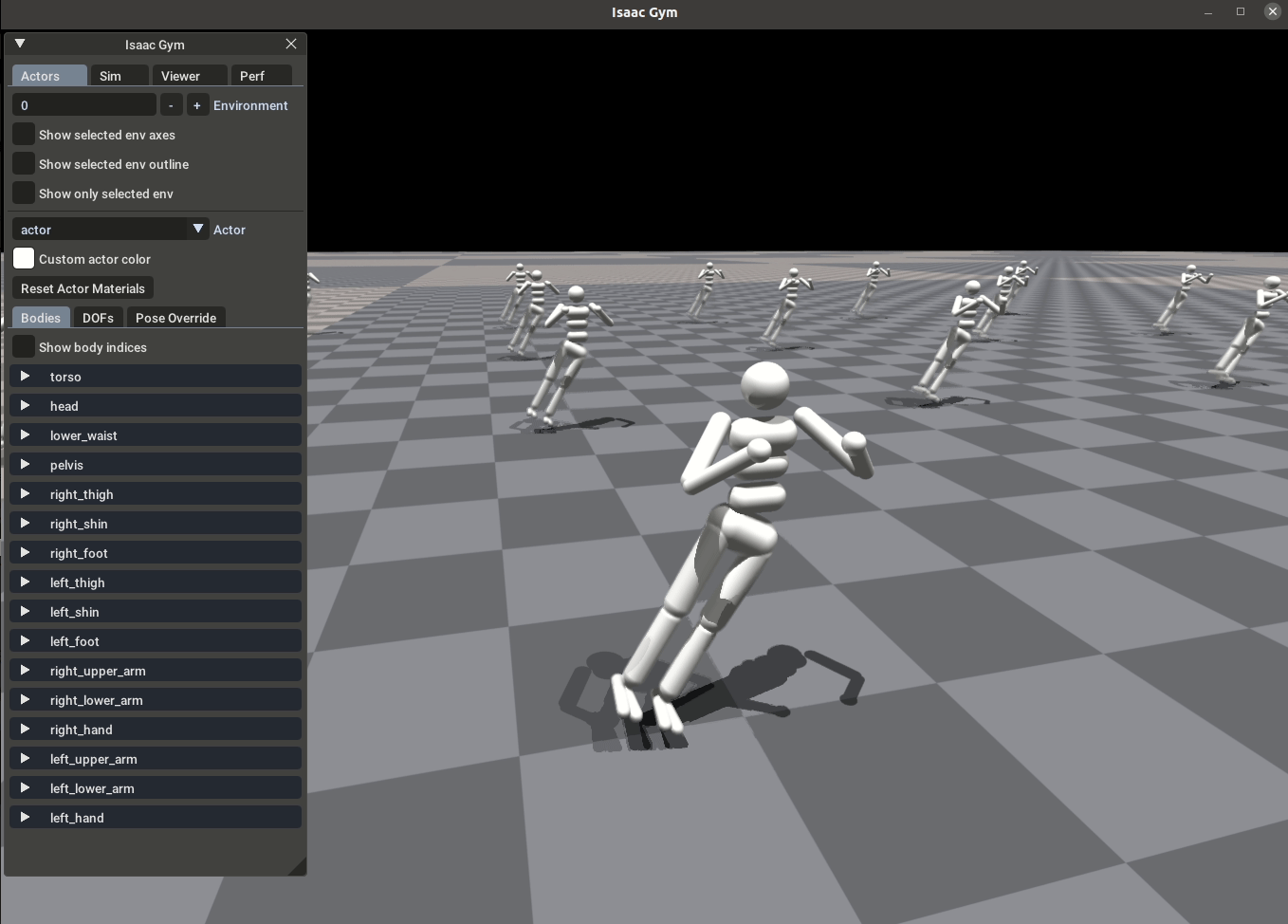Expand the right_foot arrow

point(26,553)
